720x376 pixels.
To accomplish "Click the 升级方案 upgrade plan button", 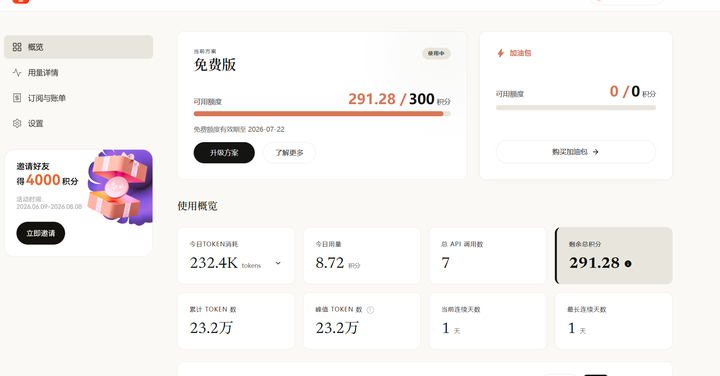I will click(224, 152).
